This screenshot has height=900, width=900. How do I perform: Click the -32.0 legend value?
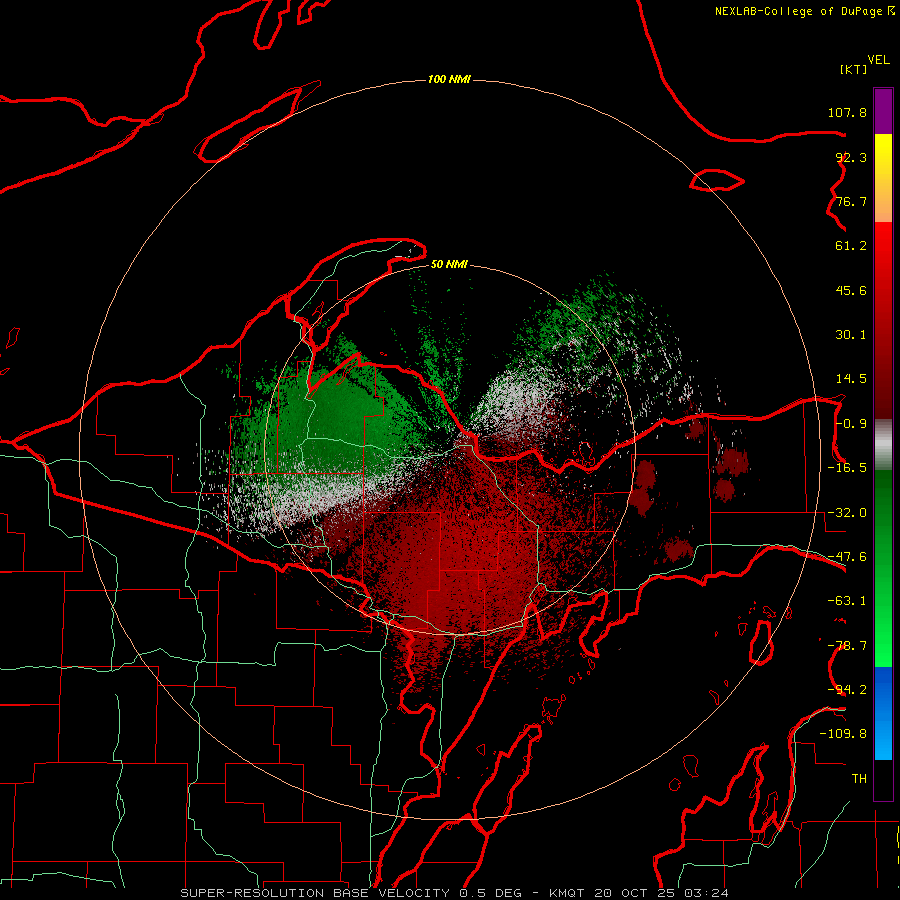click(x=847, y=513)
